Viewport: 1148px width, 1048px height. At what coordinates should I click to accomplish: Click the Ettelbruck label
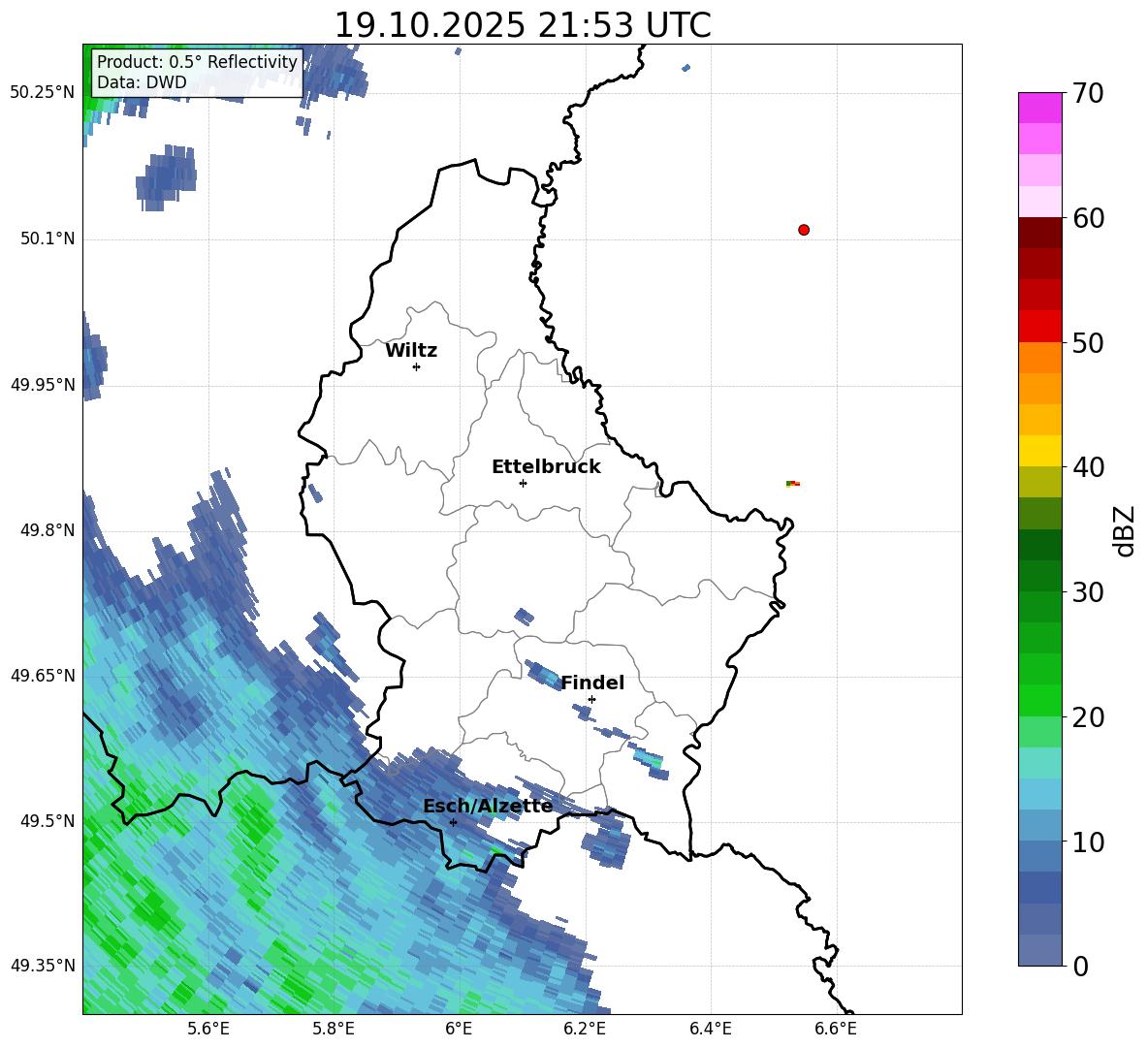[x=546, y=467]
